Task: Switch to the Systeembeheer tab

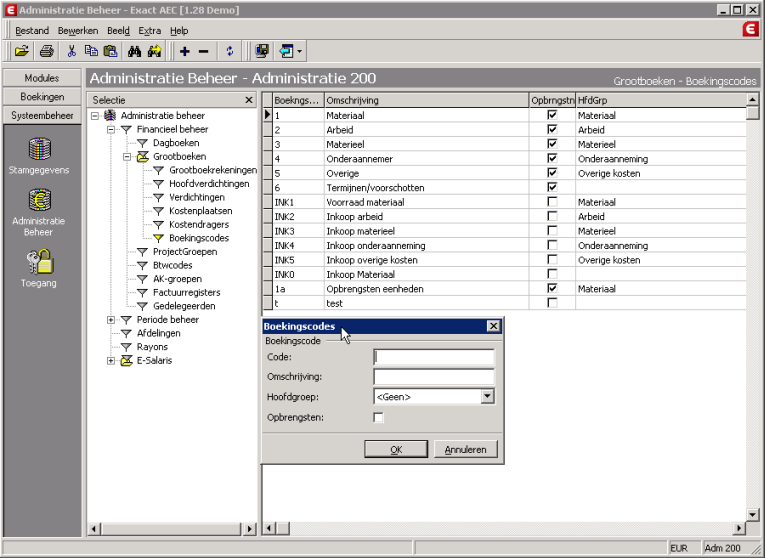Action: pos(42,115)
